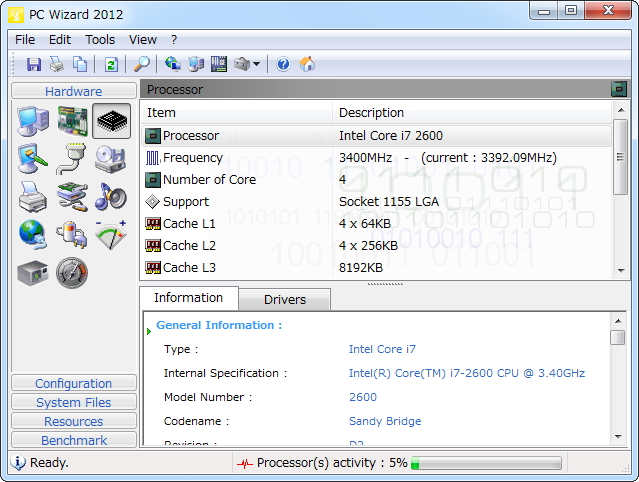This screenshot has width=639, height=482.
Task: Click the green icon on Processor header
Action: point(619,89)
